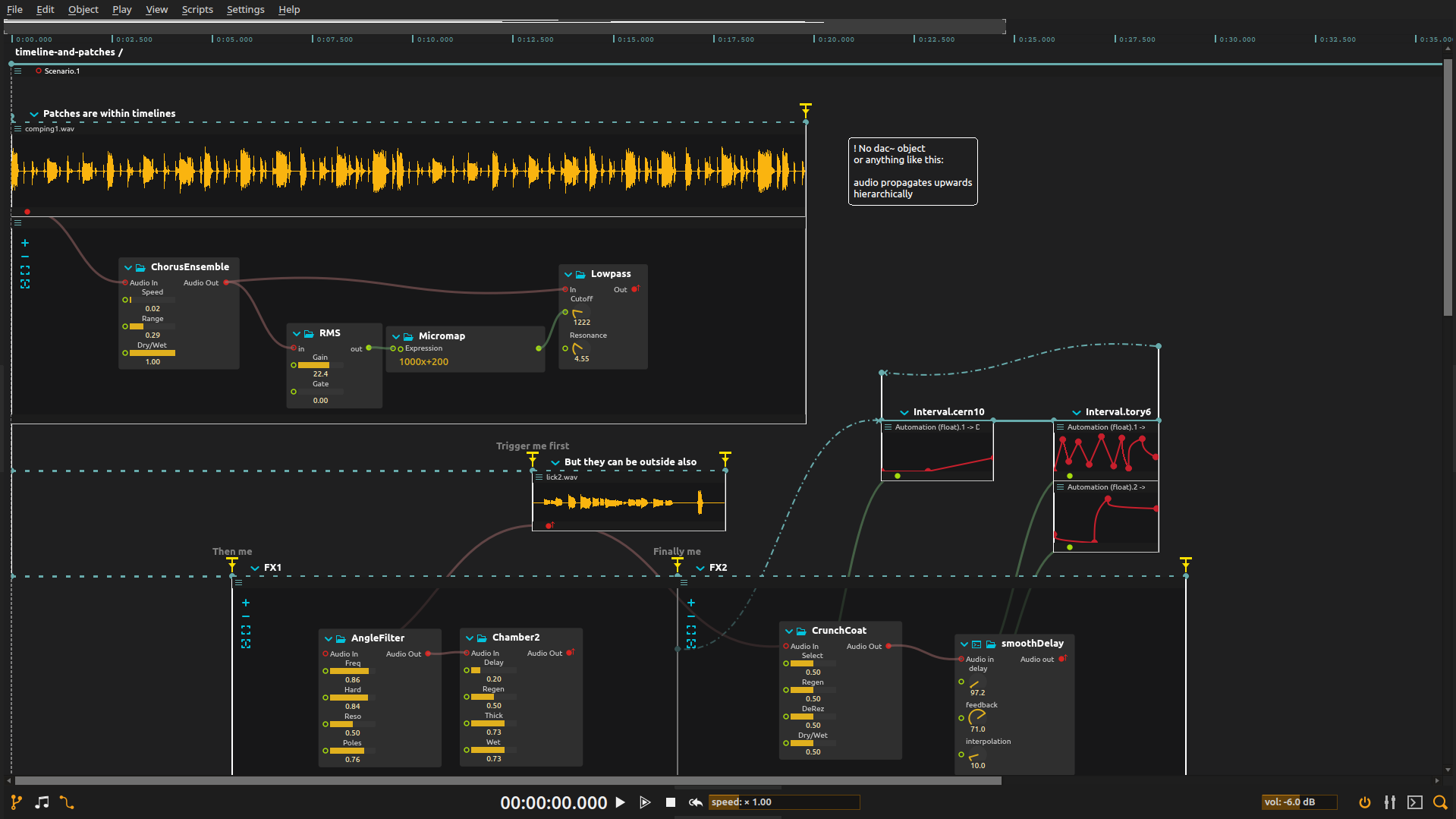The width and height of the screenshot is (1456, 819).
Task: Open the console panel icon
Action: [1416, 802]
